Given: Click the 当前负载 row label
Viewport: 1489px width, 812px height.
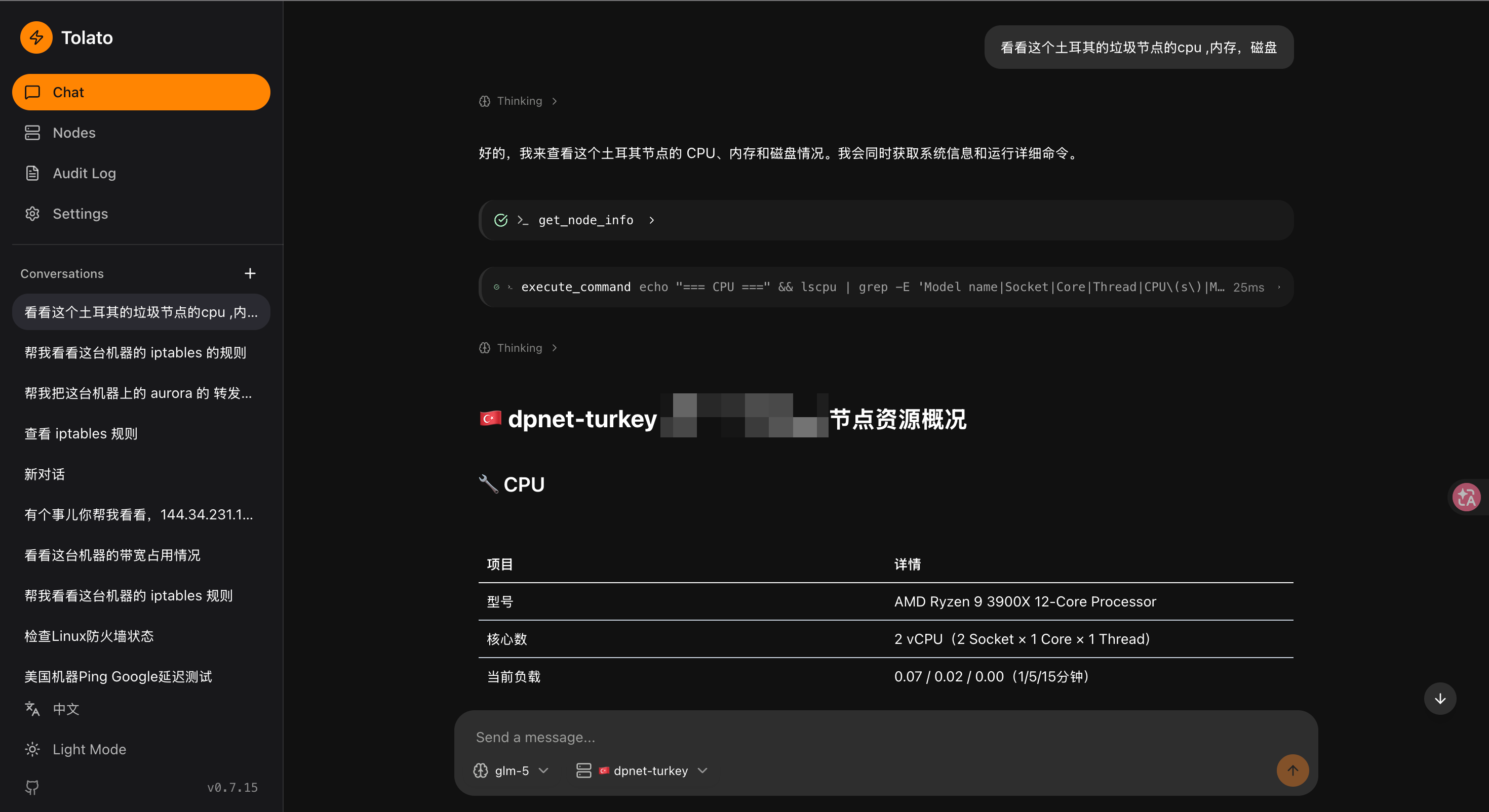Looking at the screenshot, I should [x=514, y=677].
